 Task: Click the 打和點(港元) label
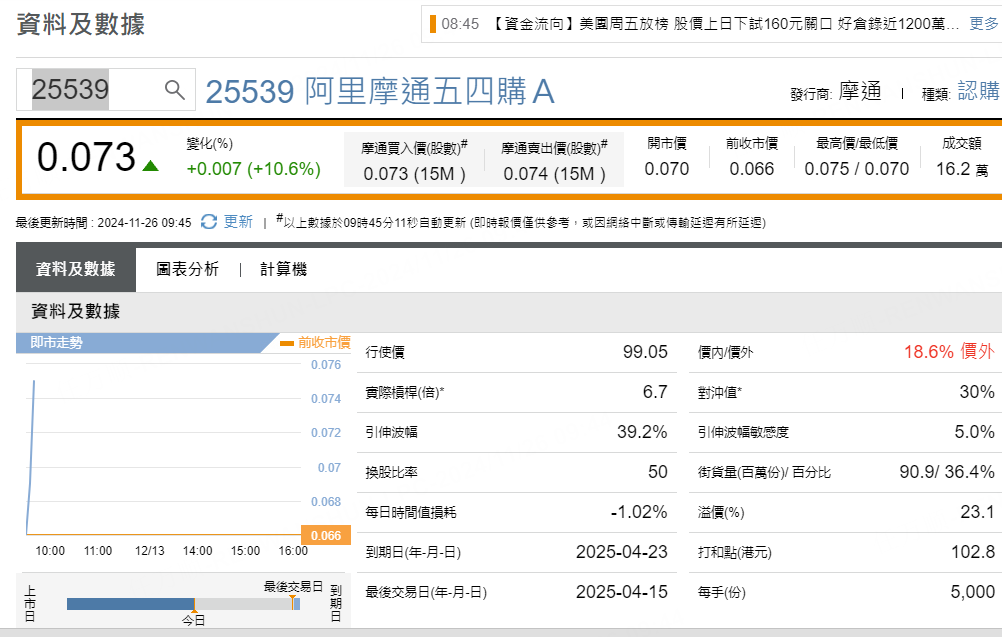734,553
